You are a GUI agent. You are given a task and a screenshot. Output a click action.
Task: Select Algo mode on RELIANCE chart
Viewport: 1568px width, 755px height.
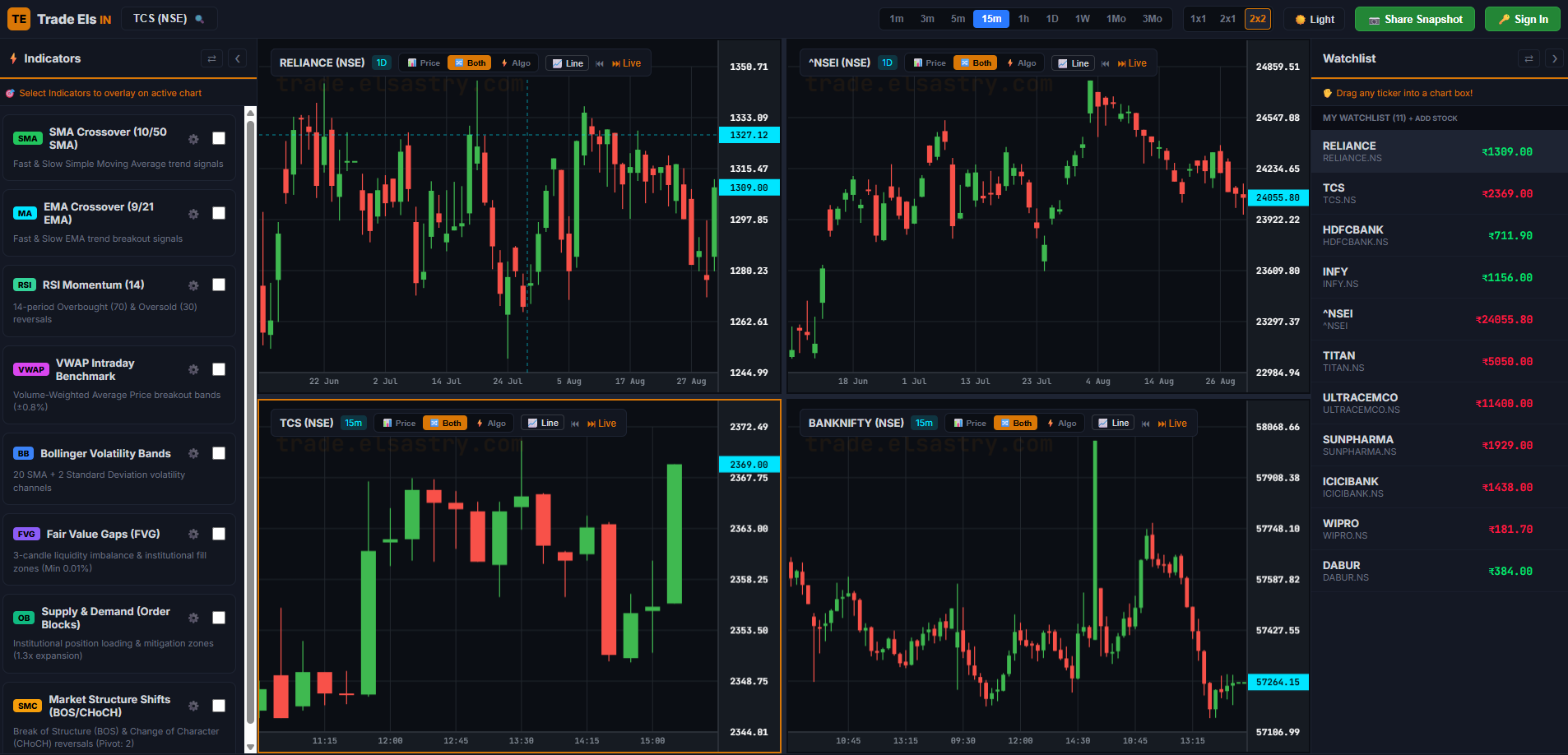coord(516,63)
